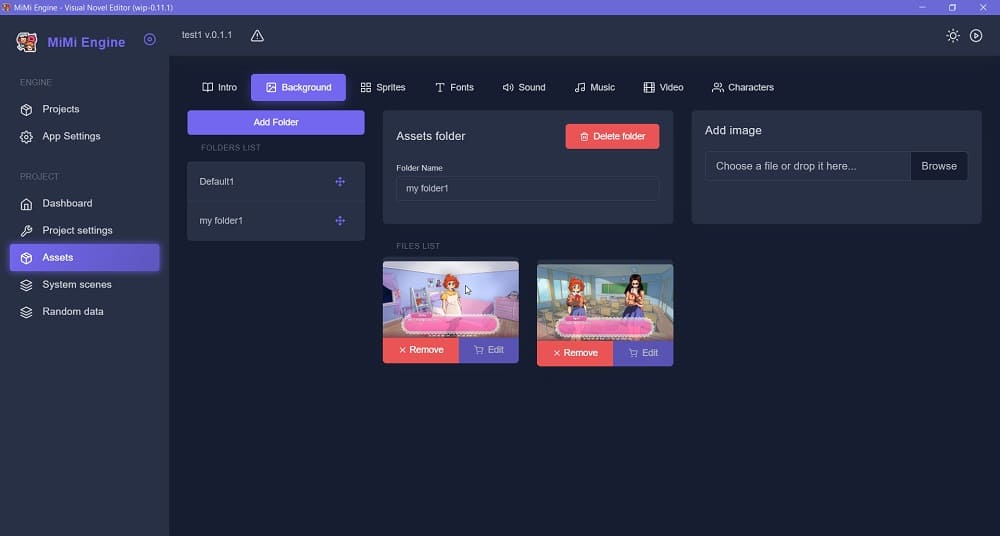Switch to the Sprites tab

pos(383,88)
